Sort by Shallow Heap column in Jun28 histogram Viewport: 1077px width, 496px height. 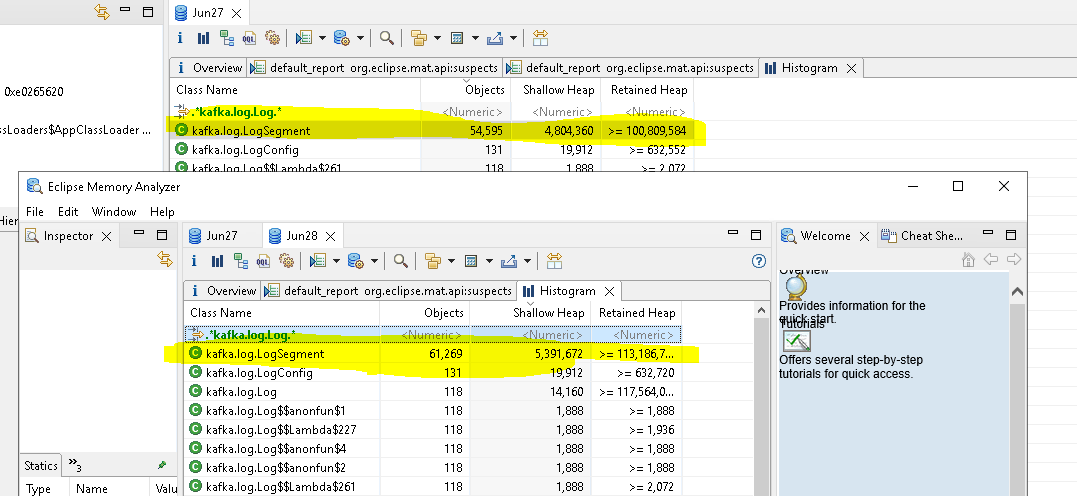[529, 313]
